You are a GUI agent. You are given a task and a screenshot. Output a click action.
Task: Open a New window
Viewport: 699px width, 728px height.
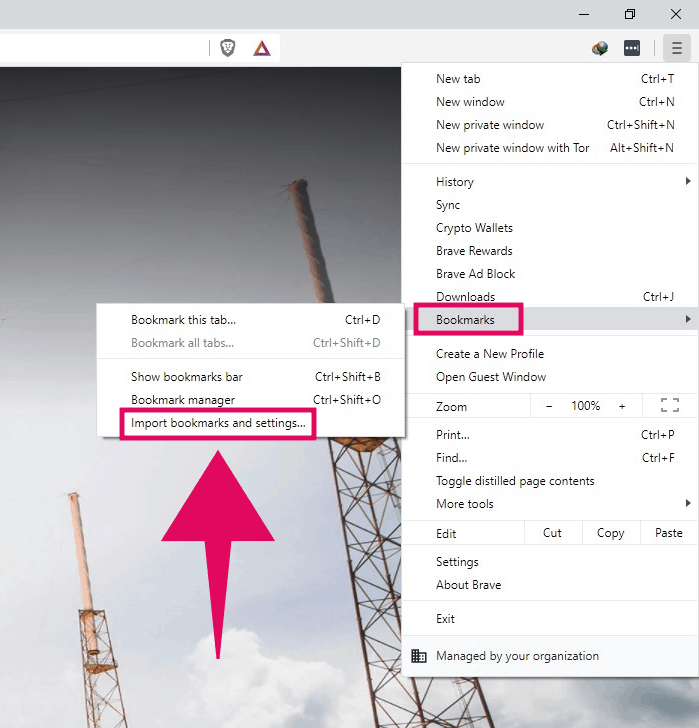[x=550, y=102]
